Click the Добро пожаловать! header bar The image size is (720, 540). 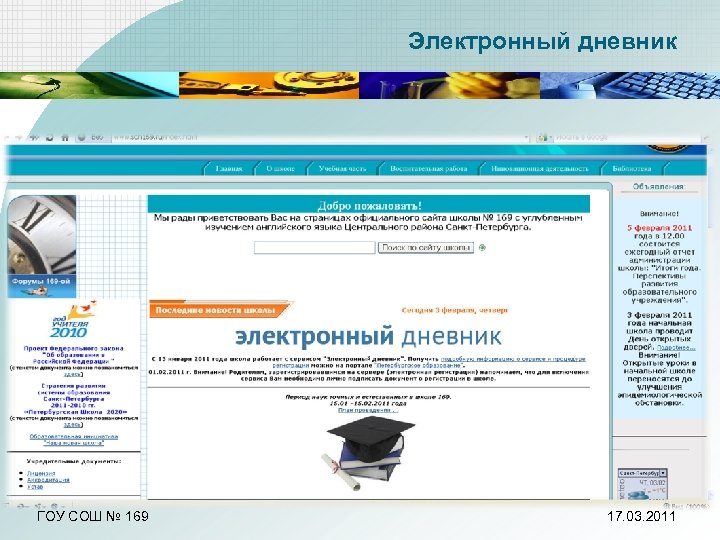(x=369, y=205)
